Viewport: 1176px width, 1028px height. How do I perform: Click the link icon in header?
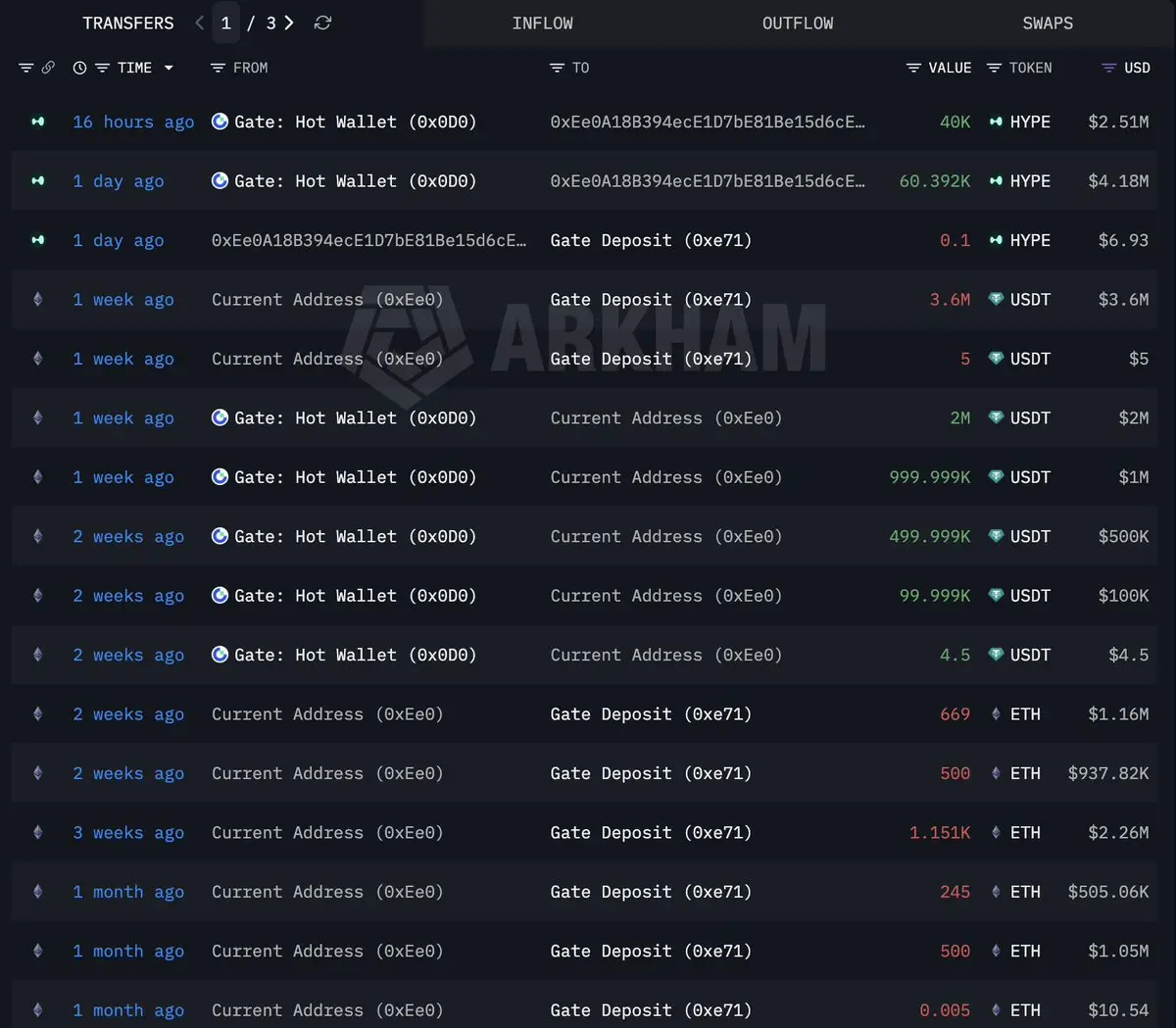click(48, 68)
